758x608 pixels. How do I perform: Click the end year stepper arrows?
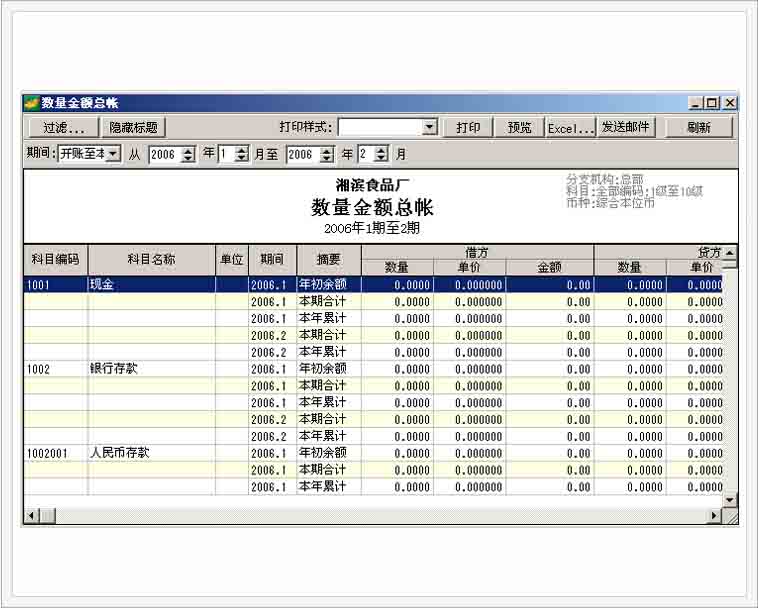coord(326,154)
